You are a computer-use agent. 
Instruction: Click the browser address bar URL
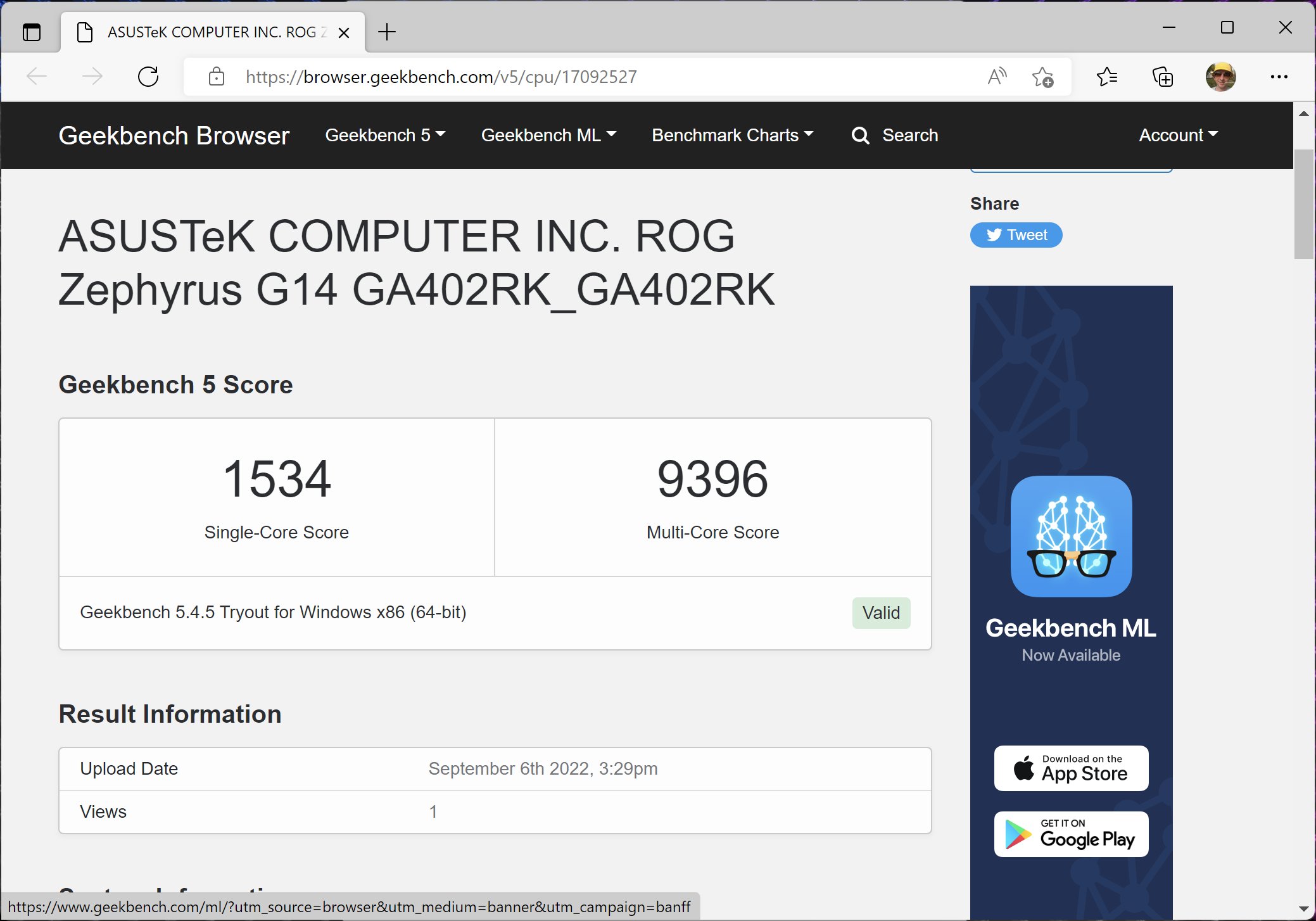click(440, 78)
